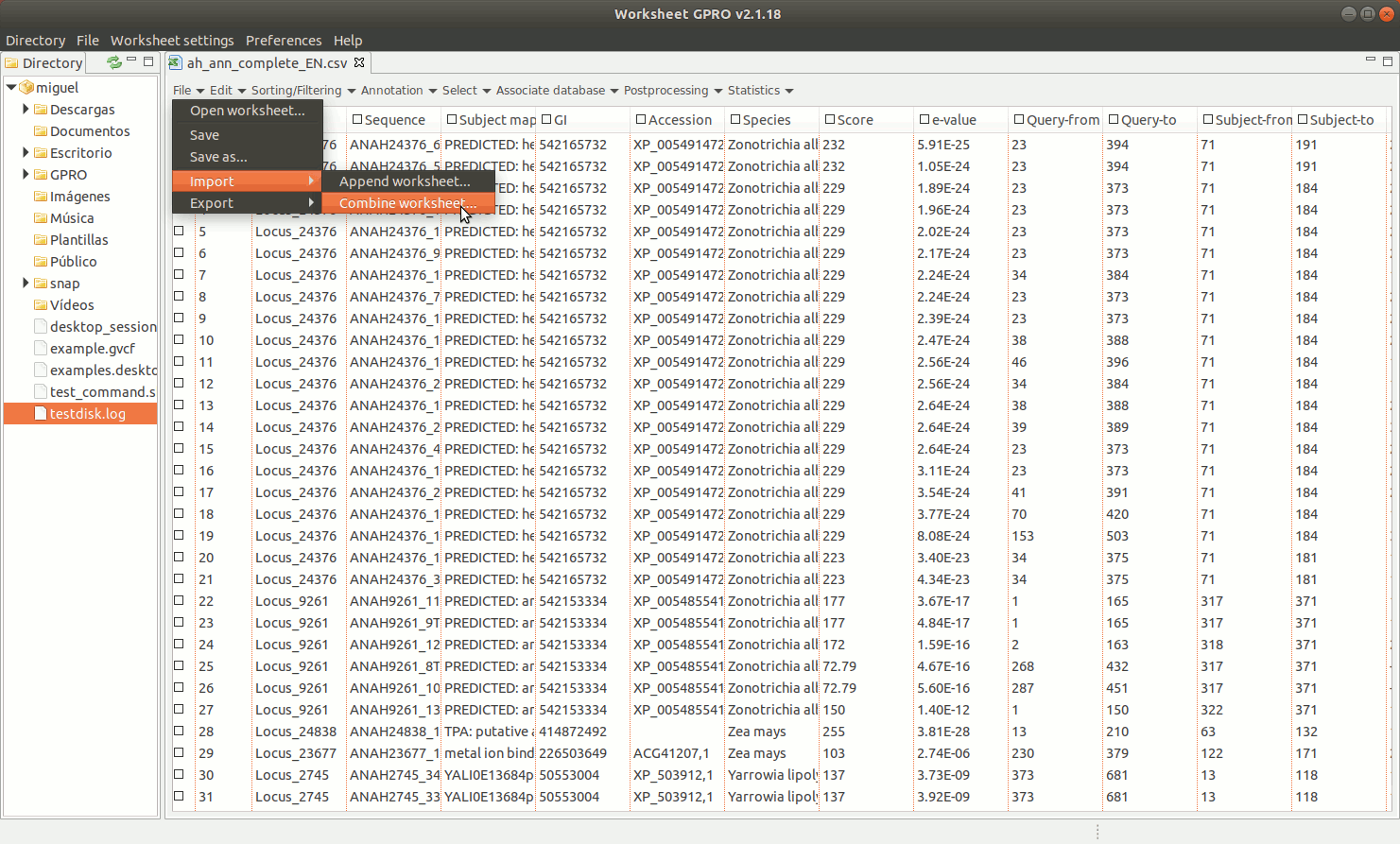The height and width of the screenshot is (844, 1400).
Task: Open the Sorting/Filtering dropdown
Action: pyautogui.click(x=302, y=91)
